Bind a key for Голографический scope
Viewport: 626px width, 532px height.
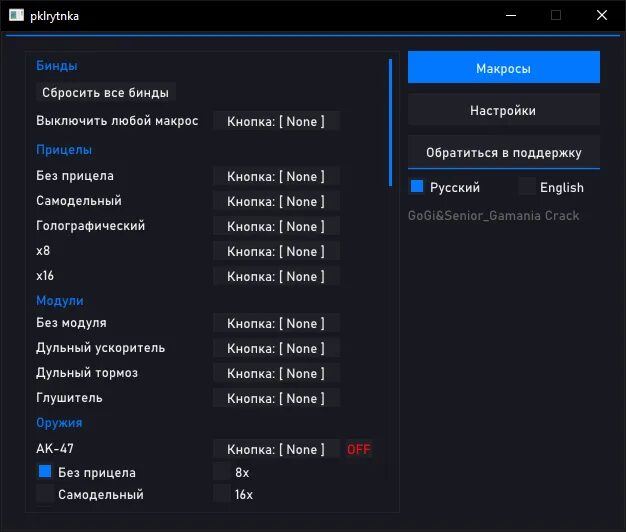276,227
